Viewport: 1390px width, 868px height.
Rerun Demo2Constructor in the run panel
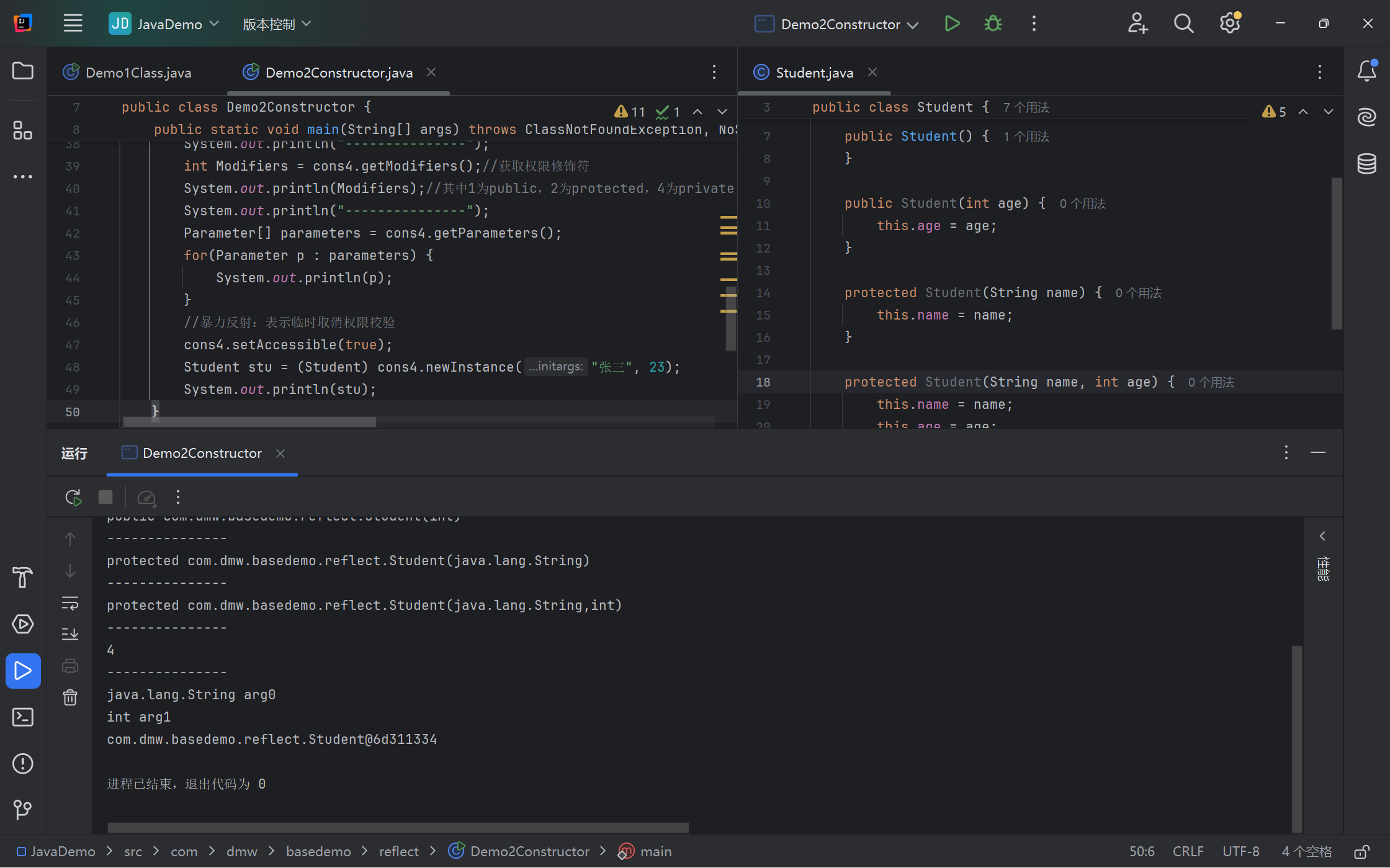click(73, 498)
